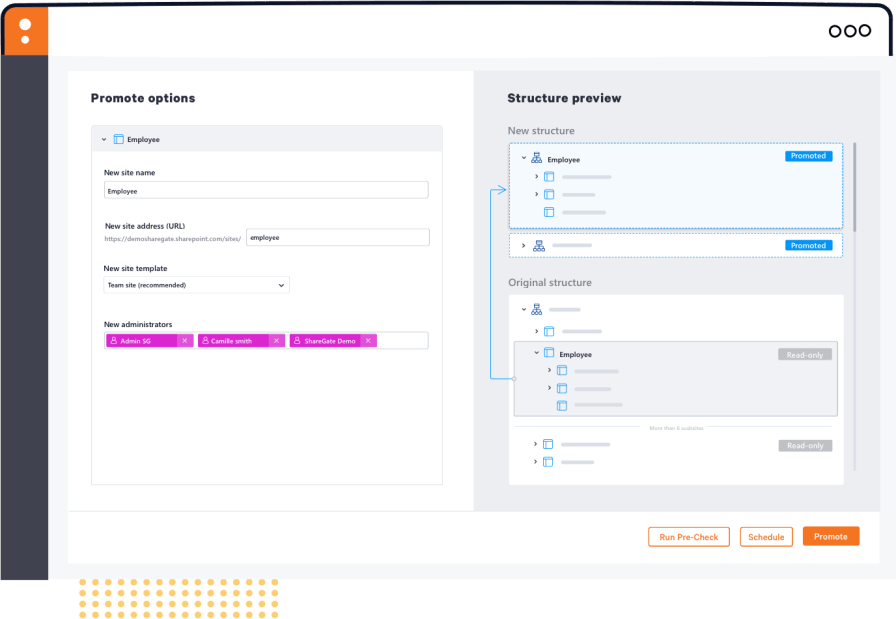Viewport: 896px width, 619px height.
Task: Open the New site template dropdown
Action: (x=196, y=285)
